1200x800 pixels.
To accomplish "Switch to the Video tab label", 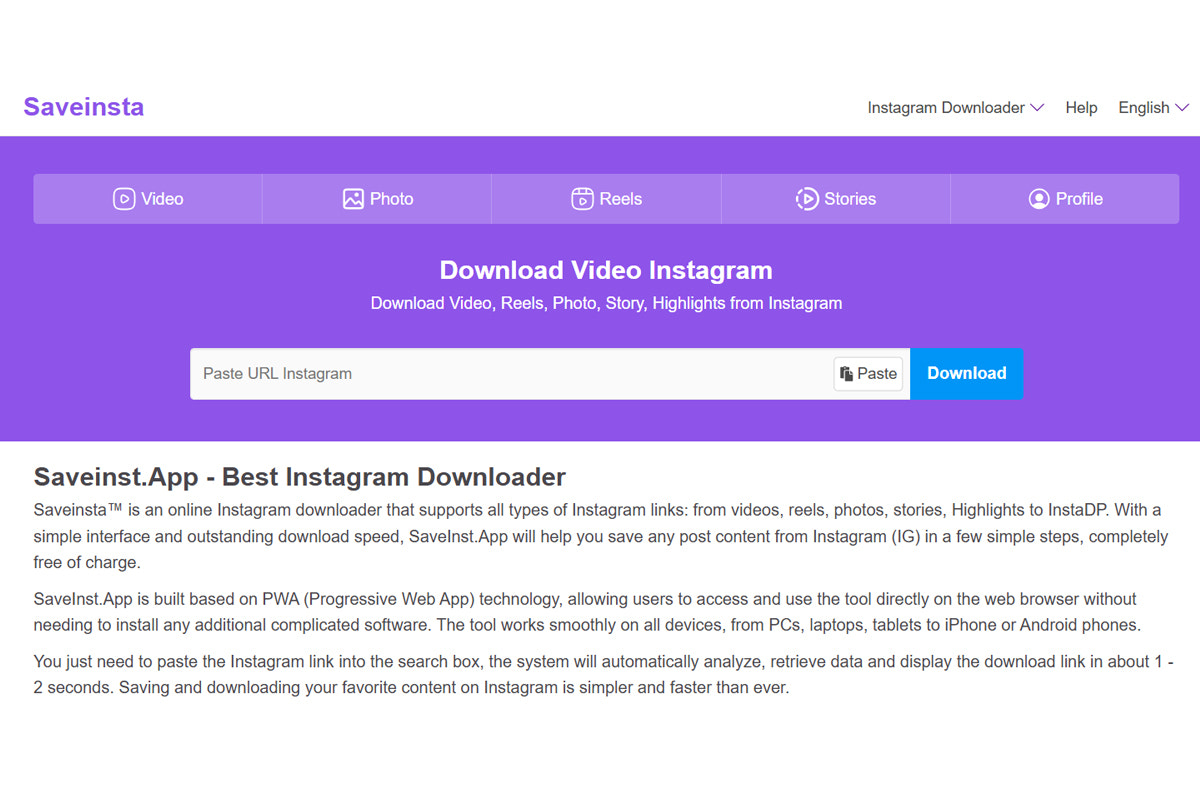I will (162, 199).
